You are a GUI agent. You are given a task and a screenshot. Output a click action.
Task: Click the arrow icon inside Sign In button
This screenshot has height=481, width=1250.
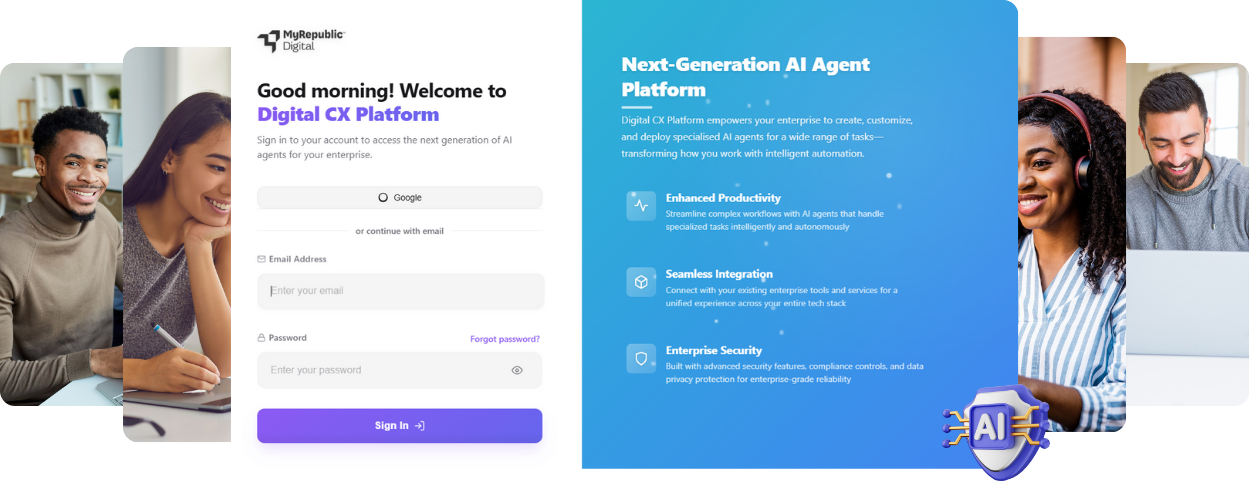420,426
